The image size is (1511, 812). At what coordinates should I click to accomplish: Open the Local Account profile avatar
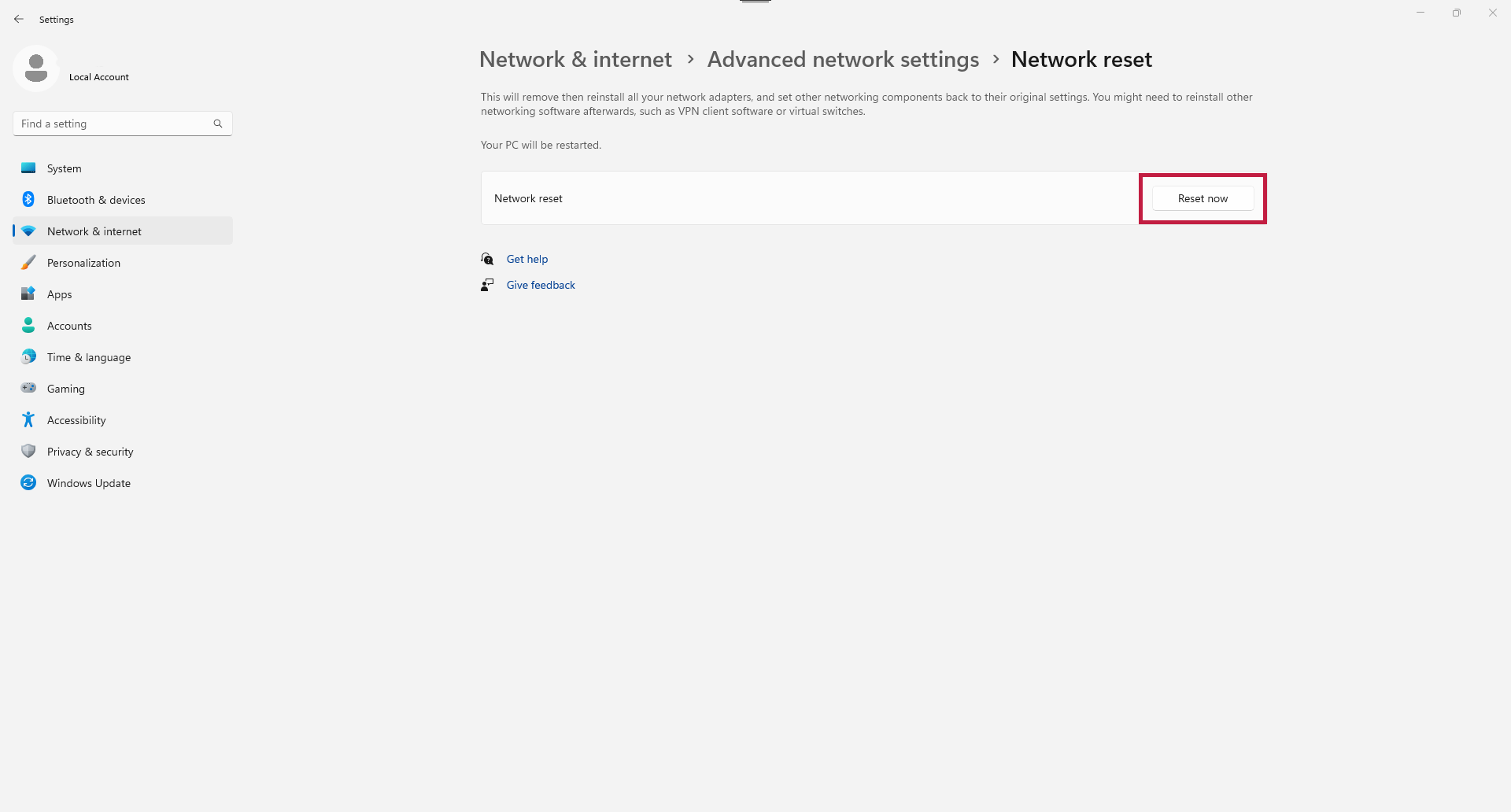coord(36,68)
